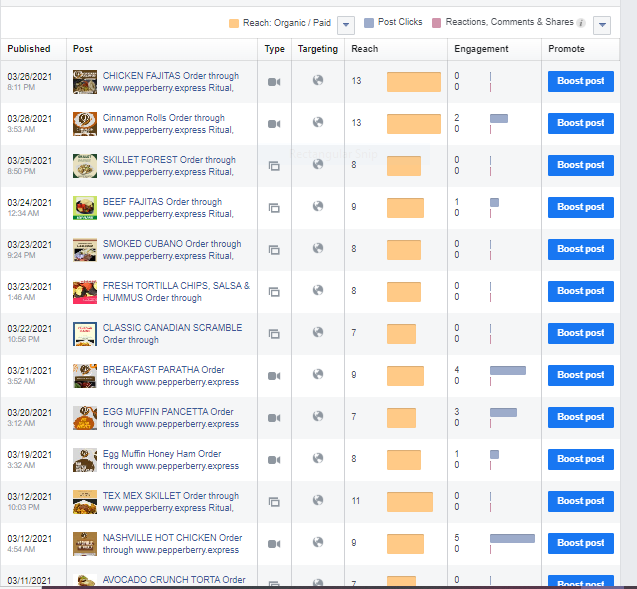Click the photo type icon for BEEF FAJITAS
The image size is (637, 589).
point(274,208)
